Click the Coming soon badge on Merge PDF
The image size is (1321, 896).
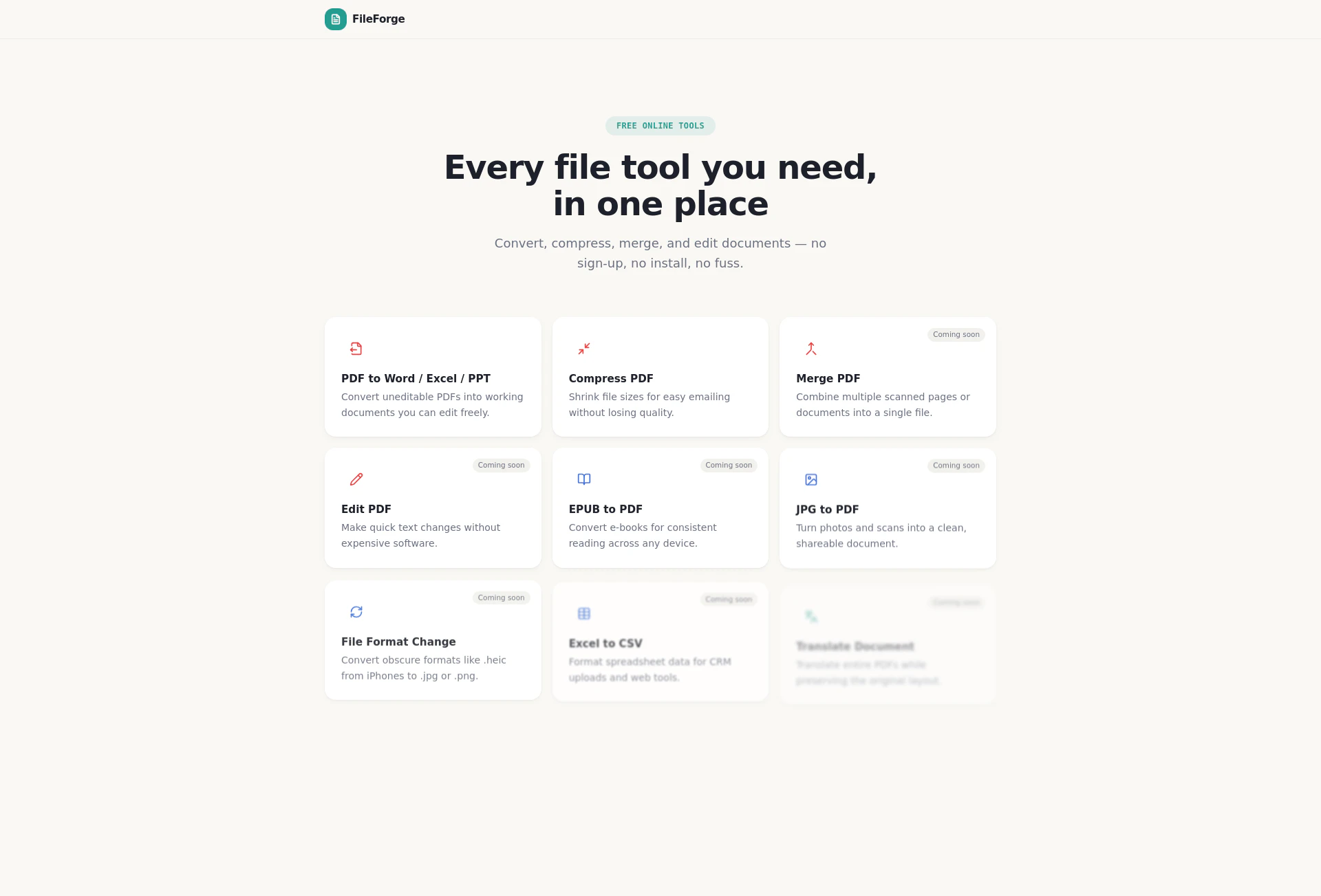point(956,335)
